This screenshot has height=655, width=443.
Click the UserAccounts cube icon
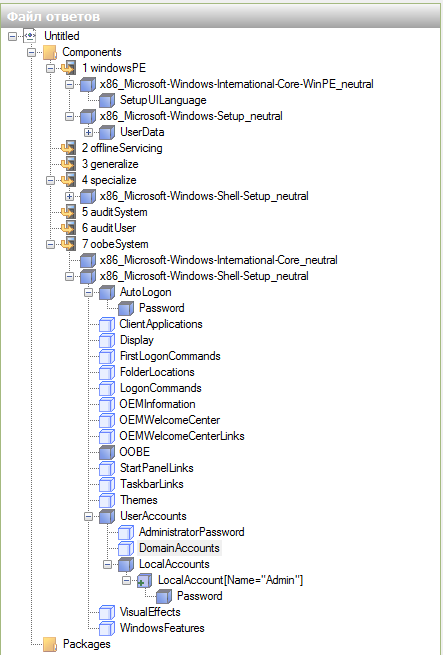coord(107,516)
